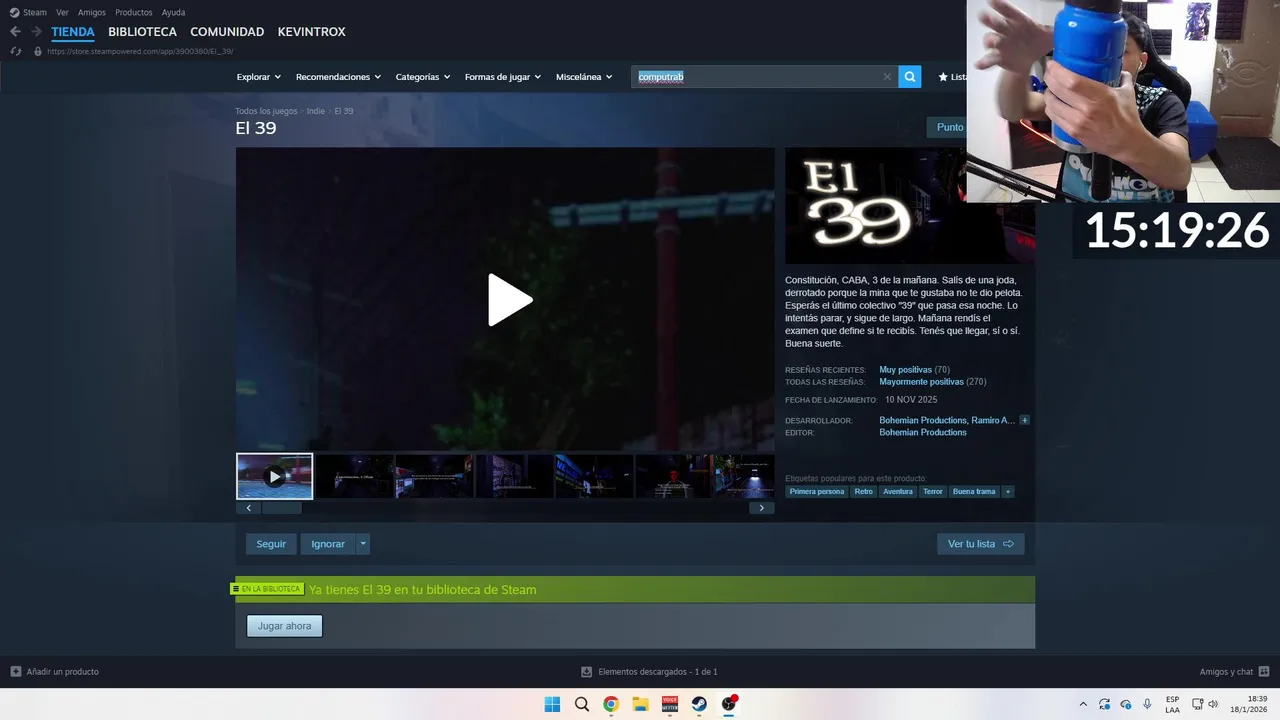
Task: Click the thumbnail strip right arrow
Action: pyautogui.click(x=761, y=508)
